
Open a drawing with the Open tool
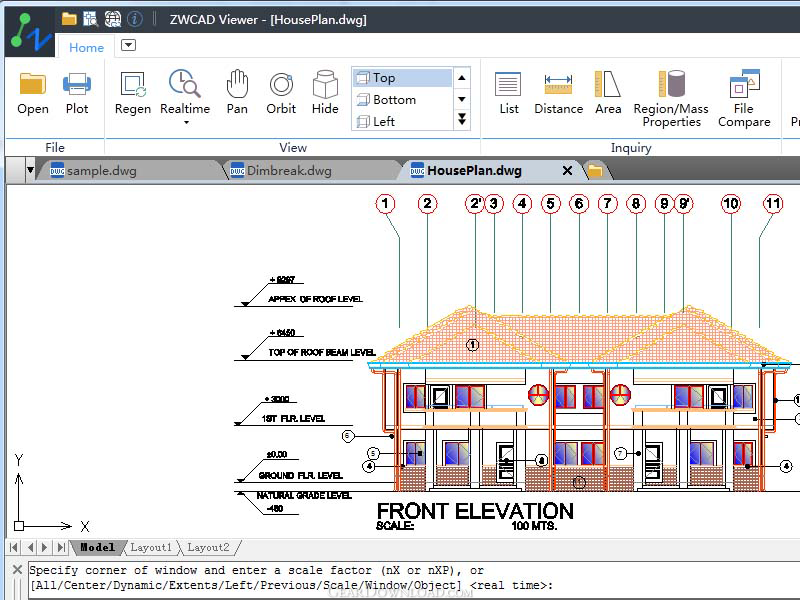[x=33, y=94]
